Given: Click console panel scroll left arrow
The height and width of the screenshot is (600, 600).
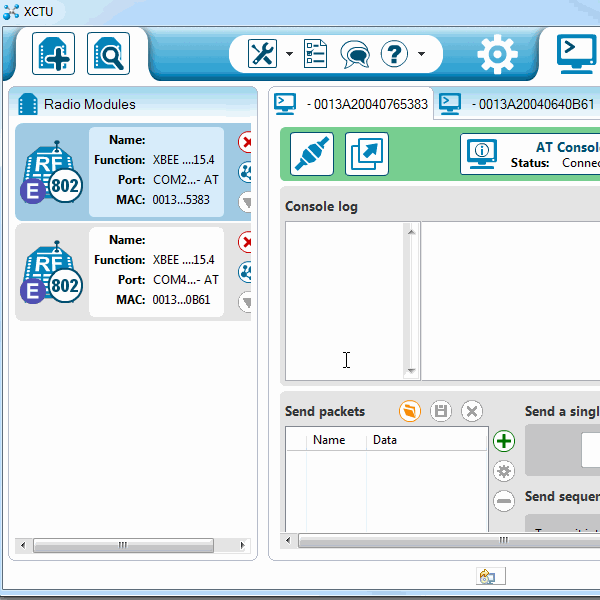Looking at the screenshot, I should coord(288,541).
